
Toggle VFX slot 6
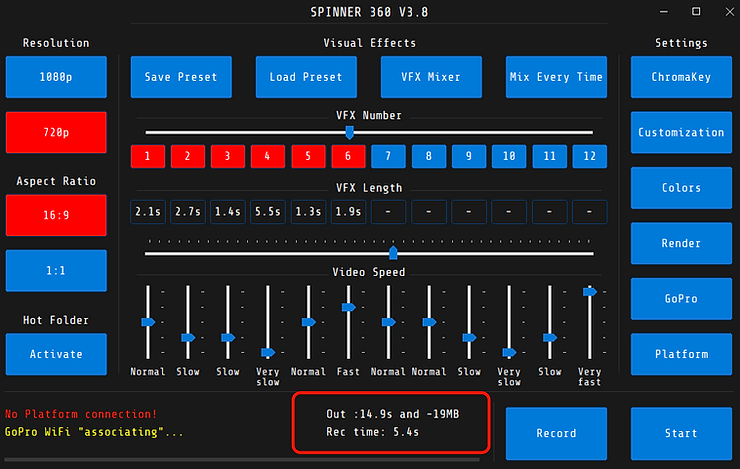click(348, 156)
